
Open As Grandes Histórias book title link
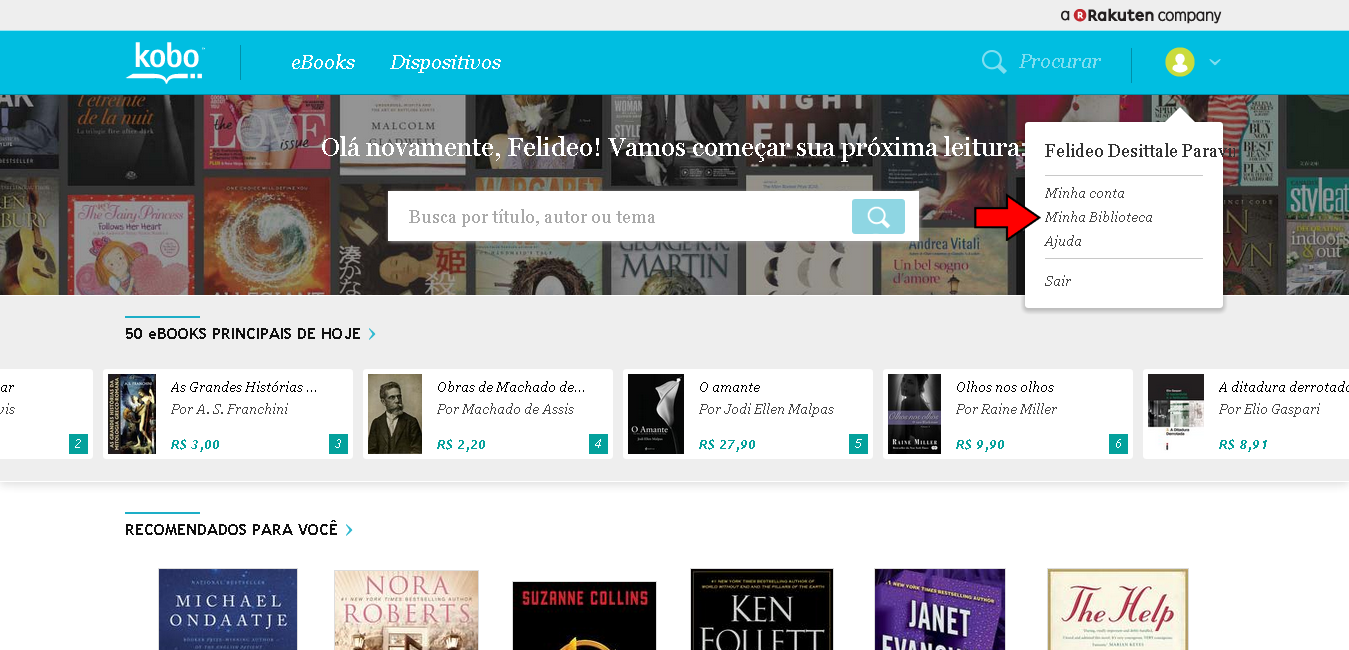pyautogui.click(x=243, y=387)
